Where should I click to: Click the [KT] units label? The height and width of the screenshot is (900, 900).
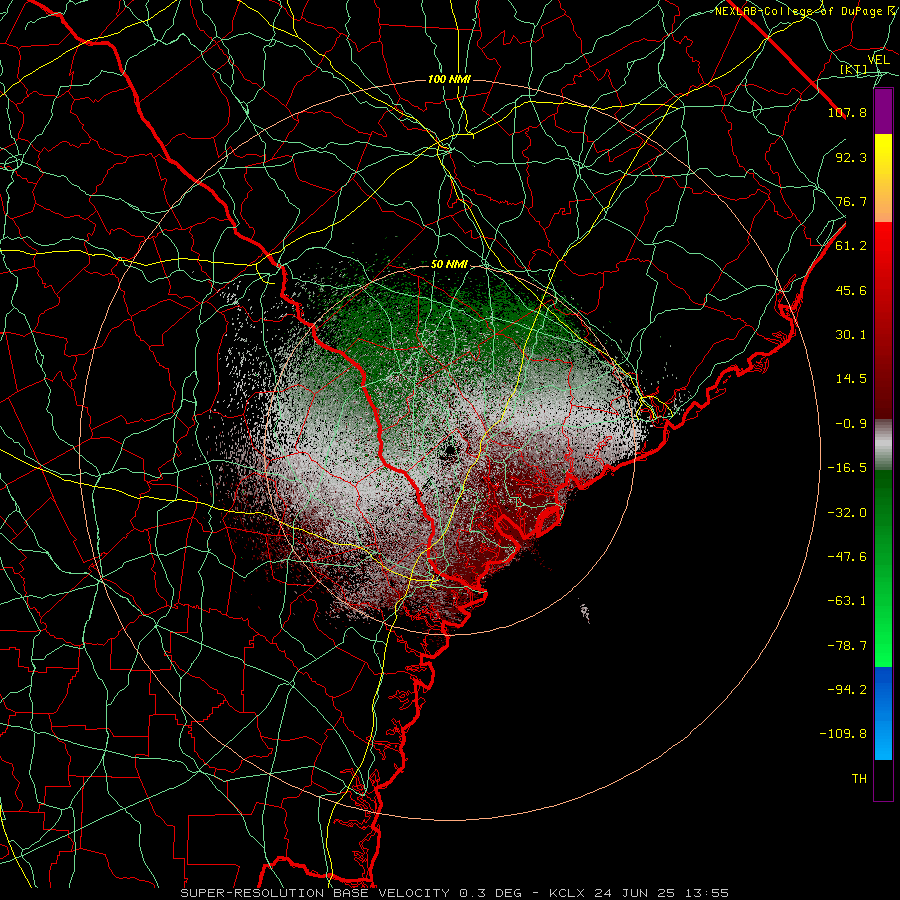(853, 70)
